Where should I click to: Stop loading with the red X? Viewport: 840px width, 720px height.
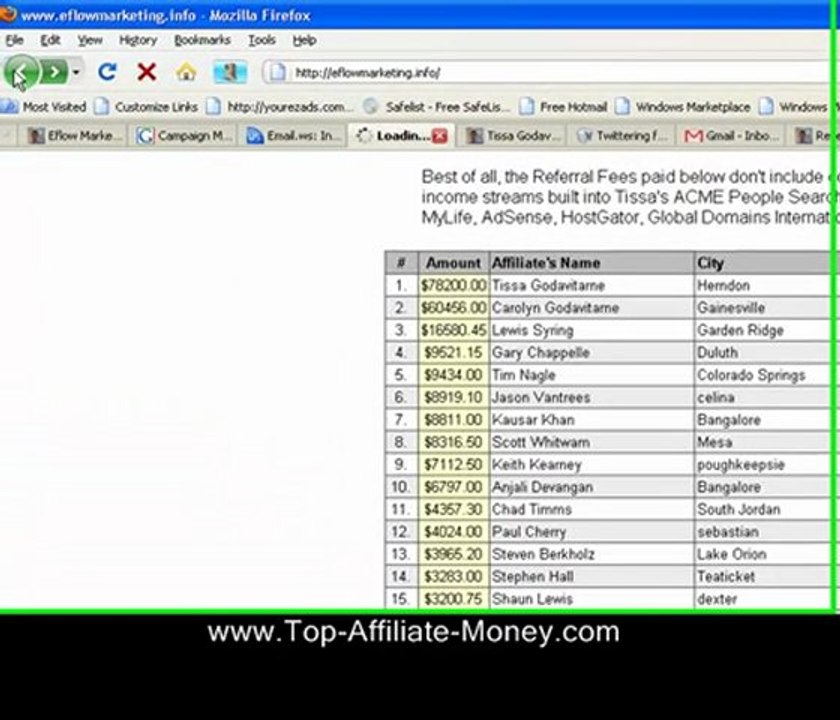[146, 72]
